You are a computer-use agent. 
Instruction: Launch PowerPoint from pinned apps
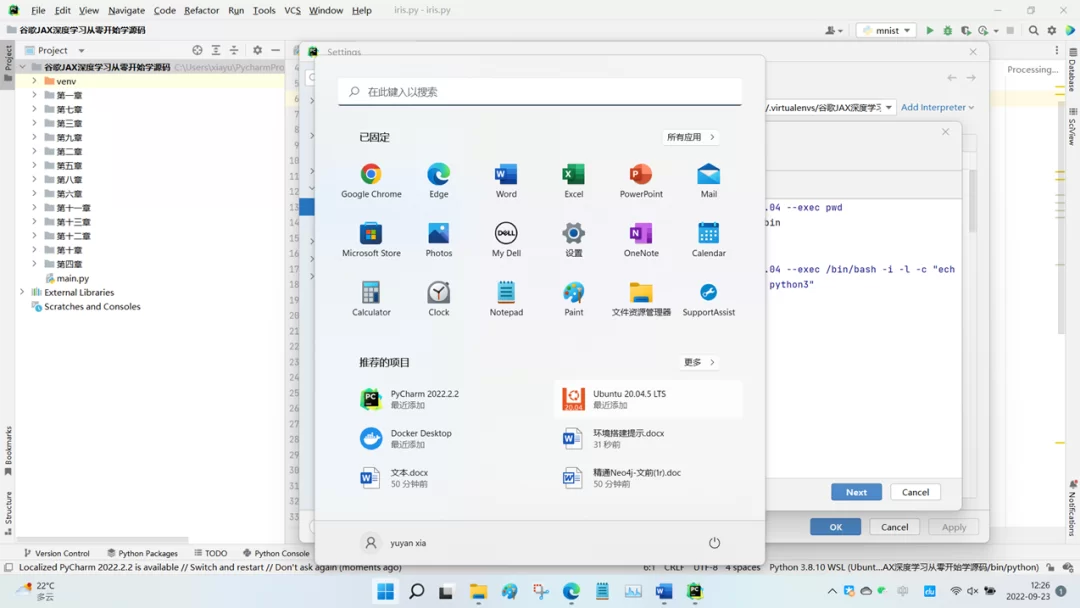coord(641,181)
